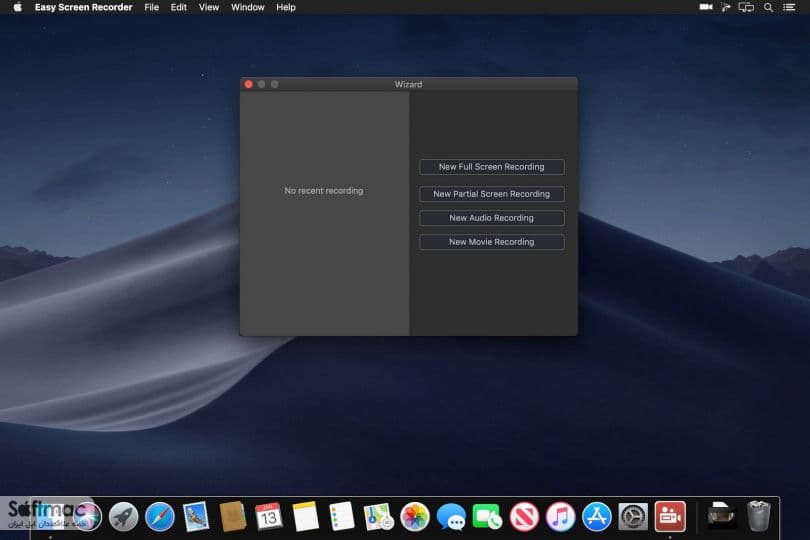The height and width of the screenshot is (540, 810).
Task: Open the View menu
Action: (x=209, y=7)
